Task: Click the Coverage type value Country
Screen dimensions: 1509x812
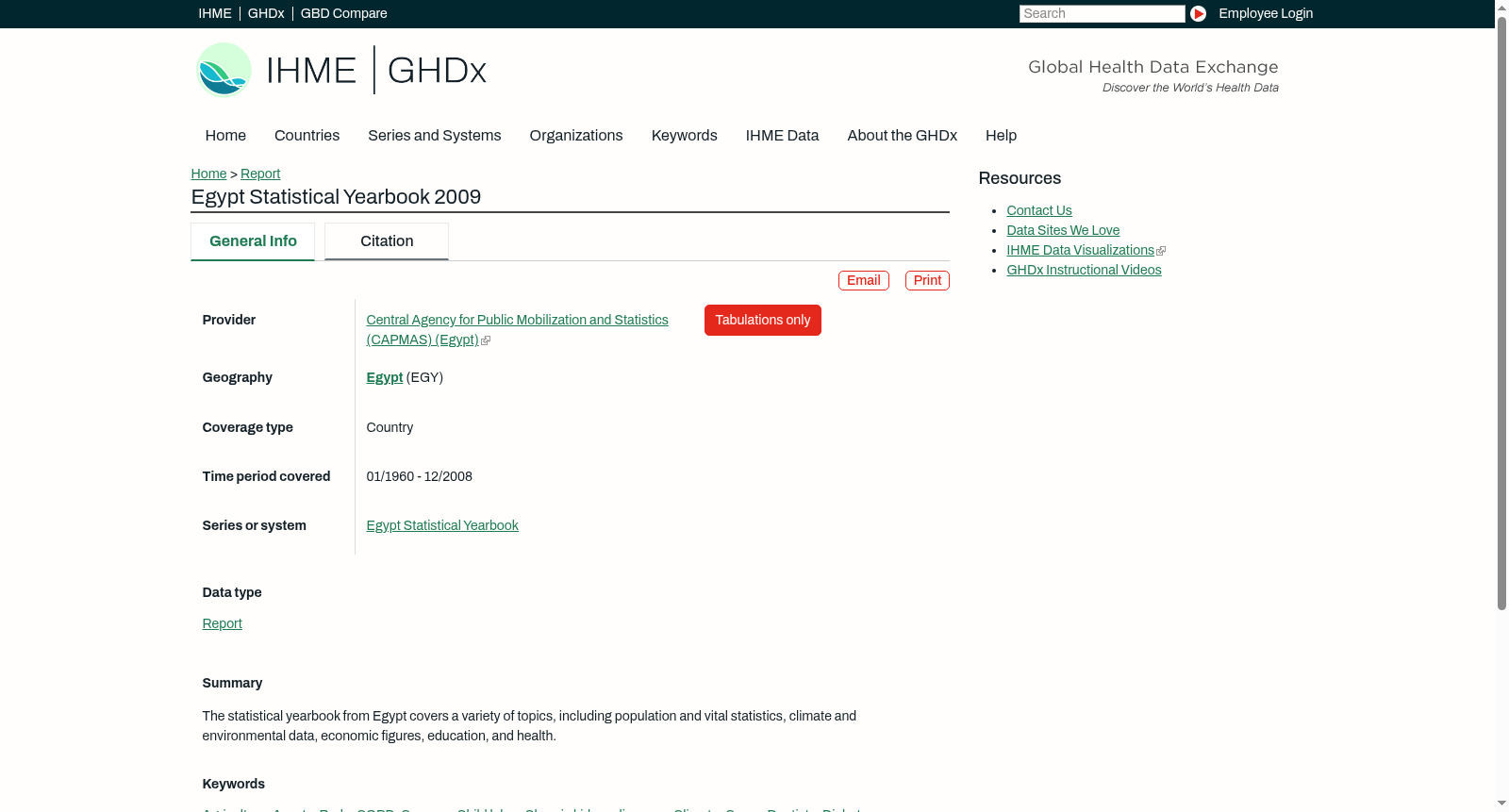Action: (390, 427)
